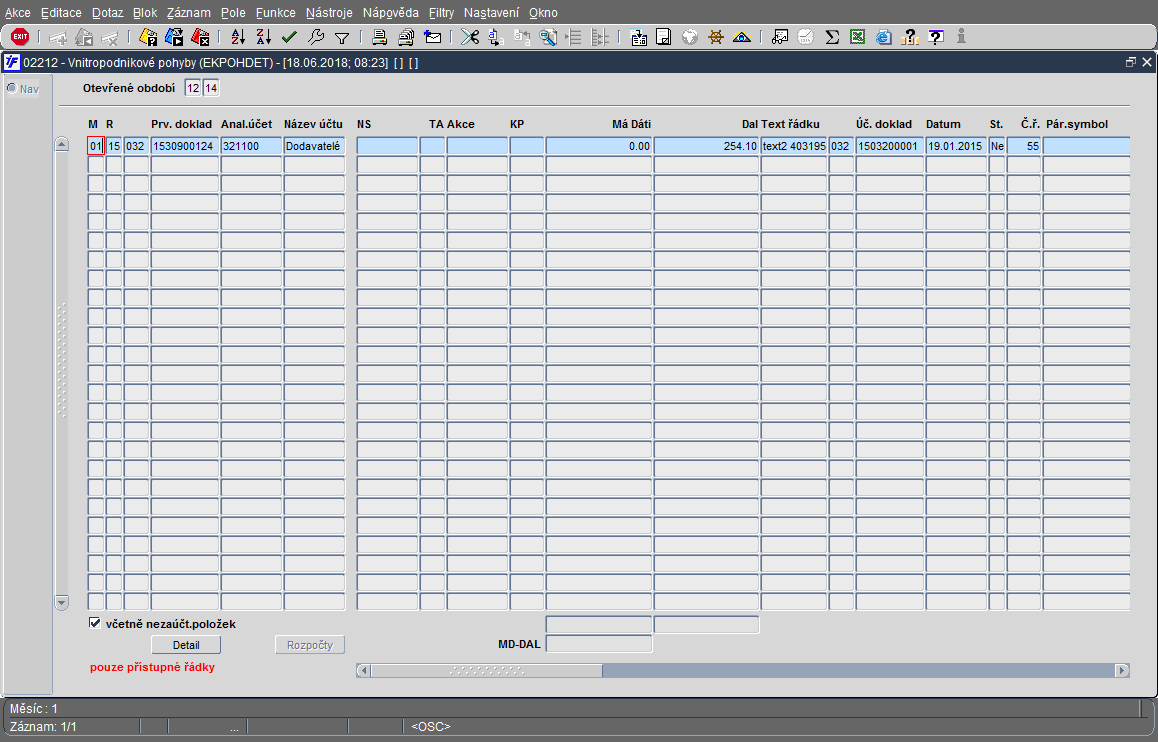Click the M field containing 01
1158x742 pixels.
95,146
